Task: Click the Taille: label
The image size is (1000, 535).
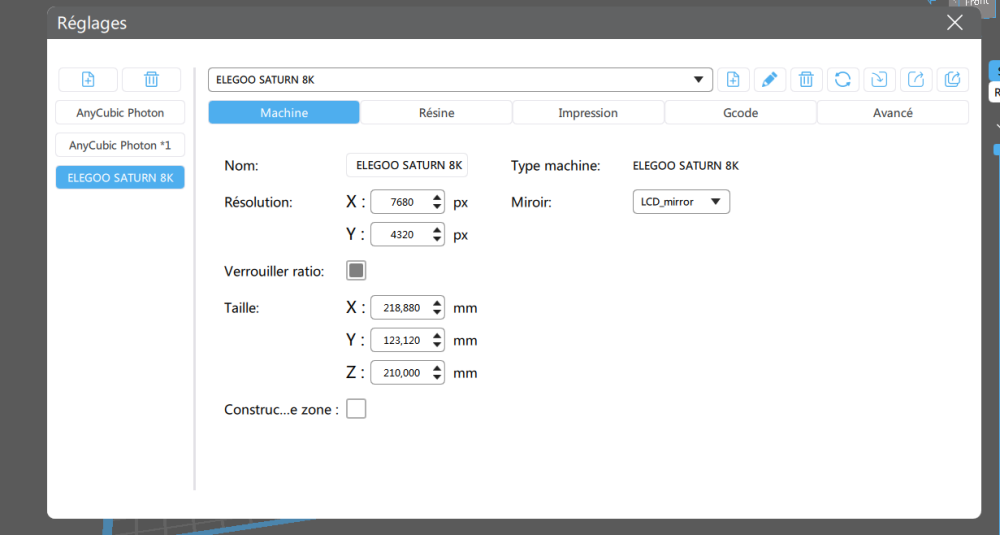Action: [x=241, y=308]
